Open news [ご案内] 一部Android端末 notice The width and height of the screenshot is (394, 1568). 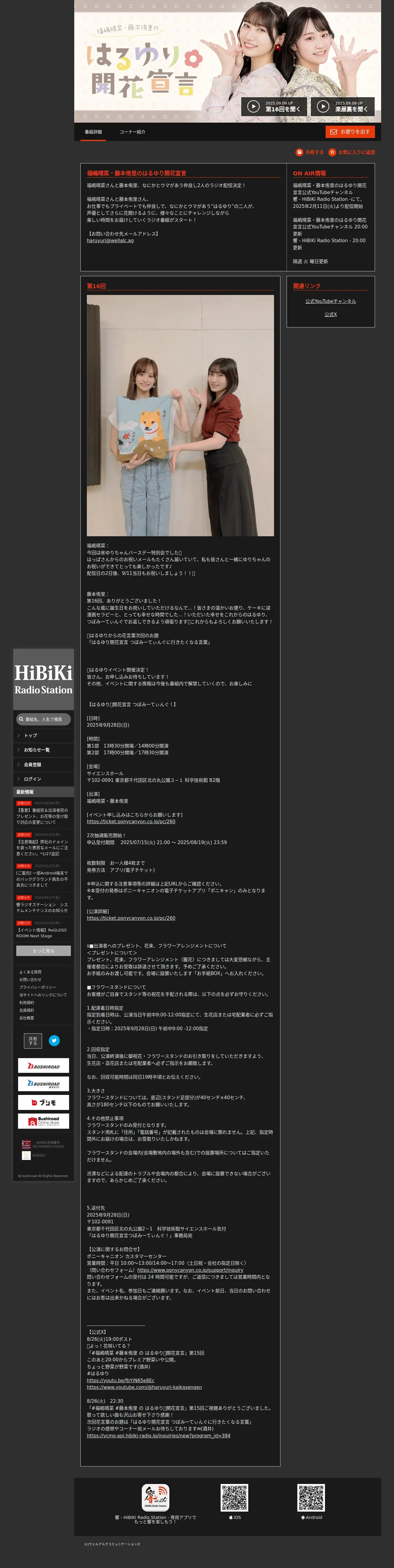pyautogui.click(x=43, y=879)
